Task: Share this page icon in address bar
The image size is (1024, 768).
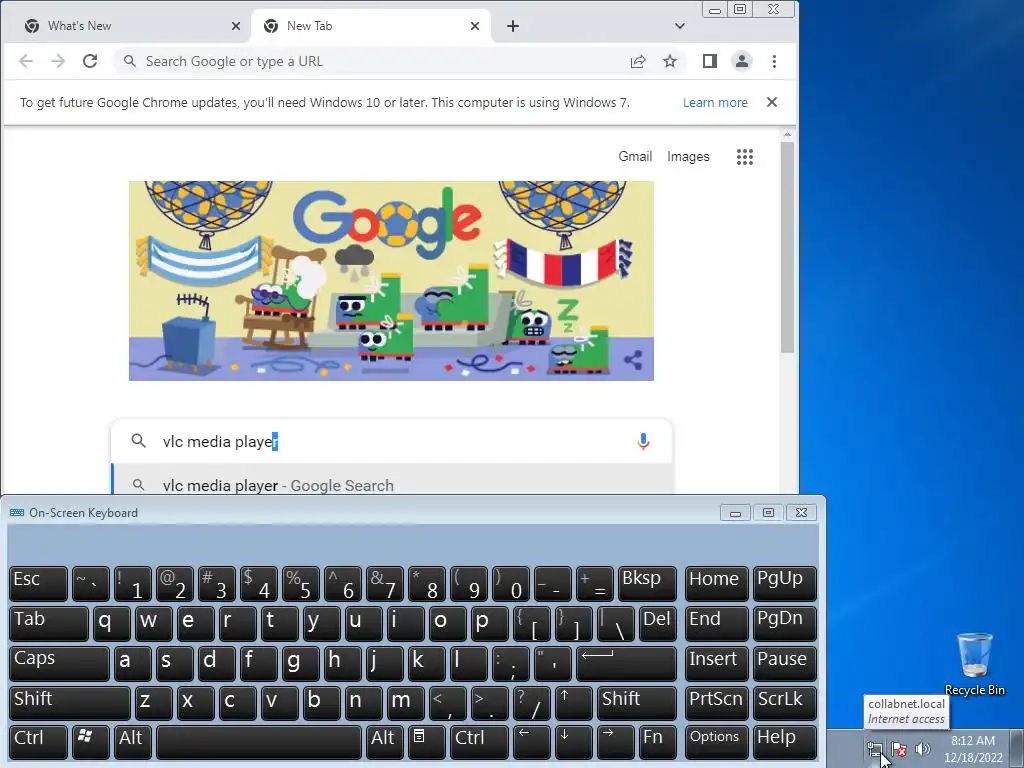Action: [638, 61]
